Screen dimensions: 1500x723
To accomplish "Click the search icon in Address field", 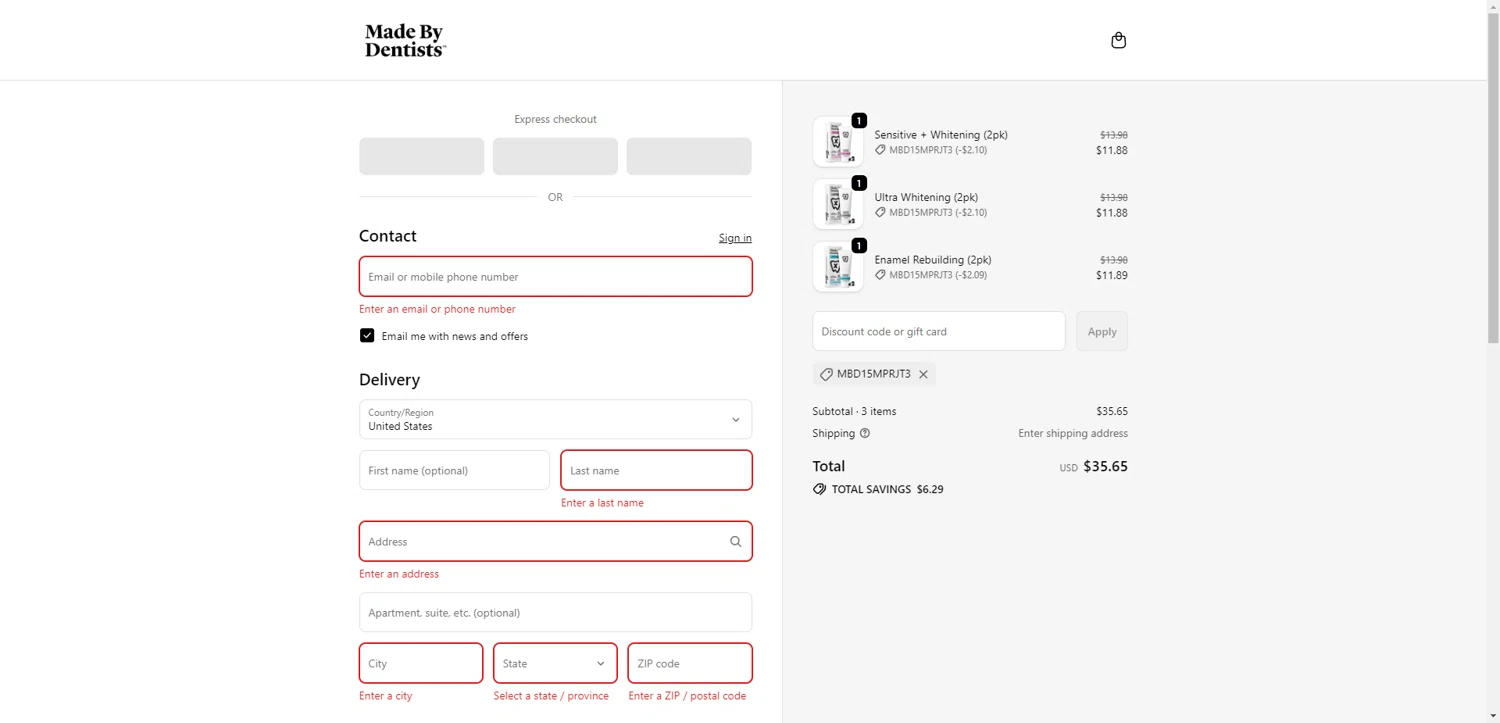I will pos(735,542).
